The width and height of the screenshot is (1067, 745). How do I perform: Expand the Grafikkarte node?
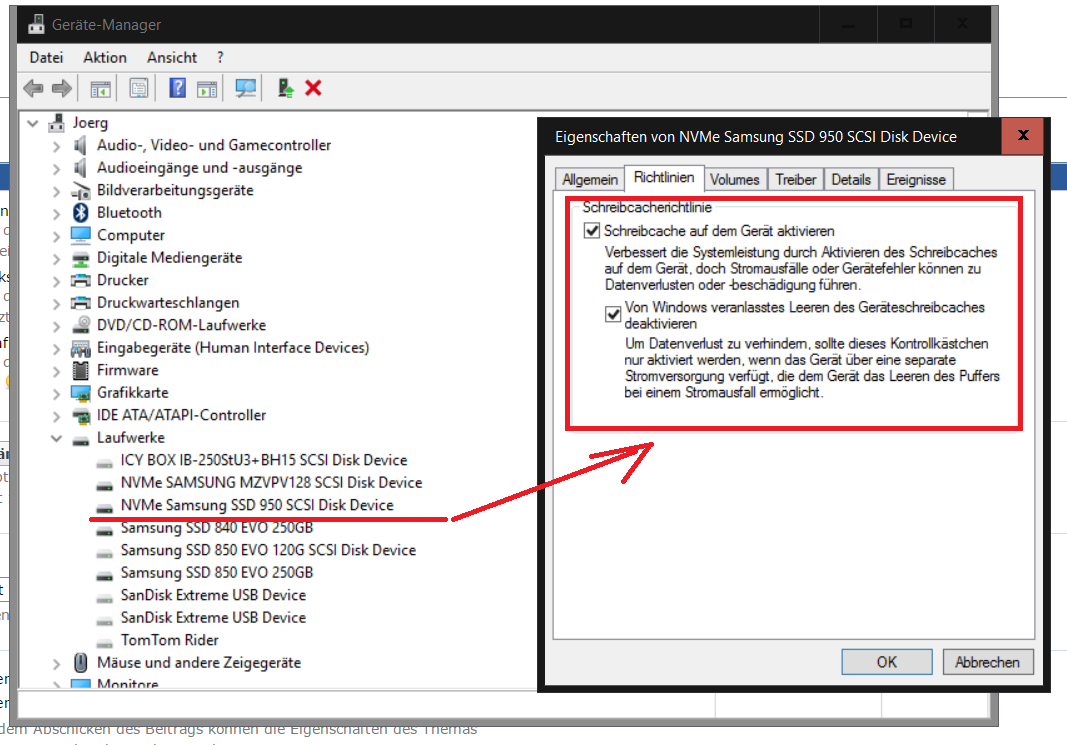tap(56, 393)
